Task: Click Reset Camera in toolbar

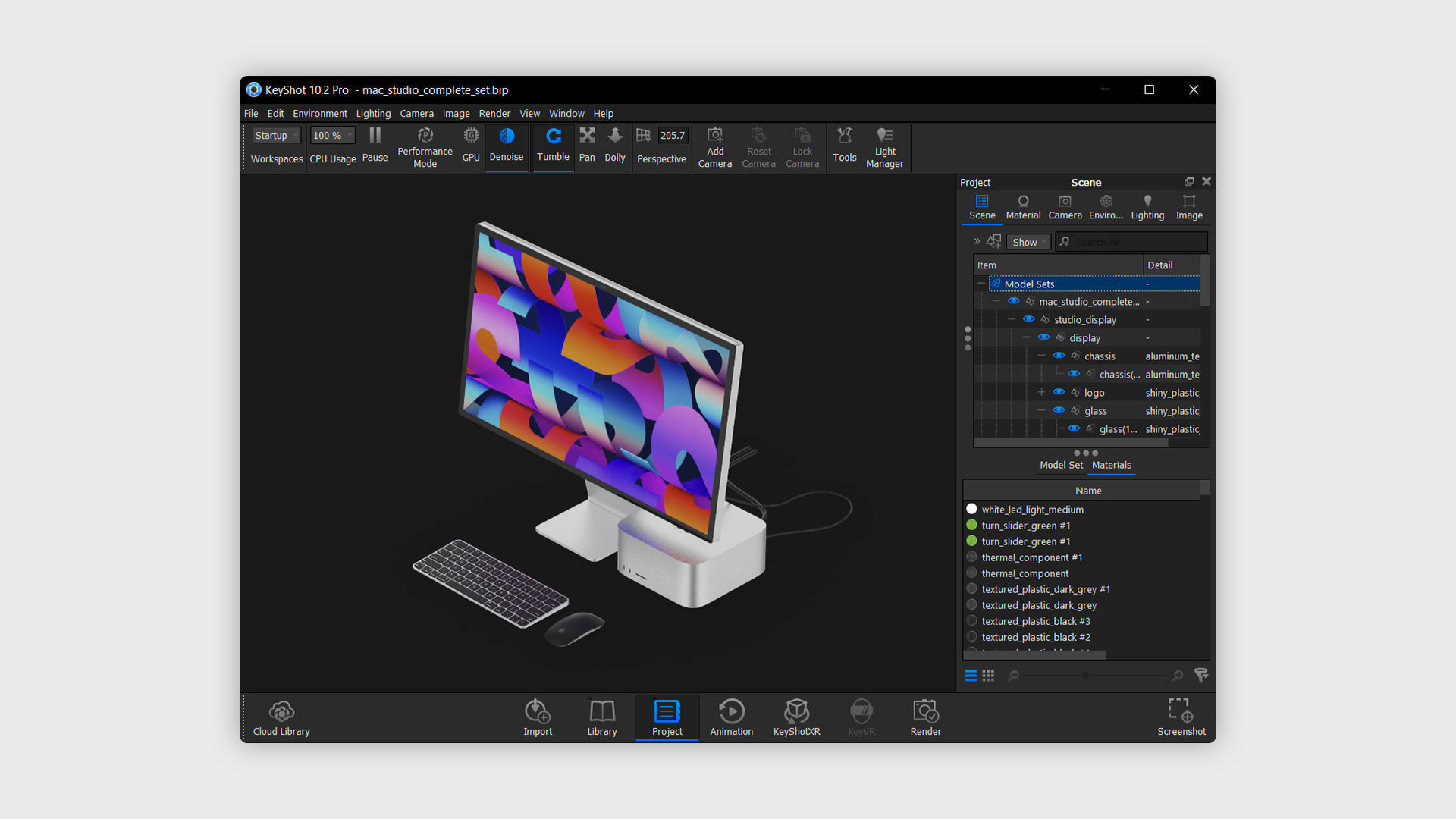Action: point(758,147)
